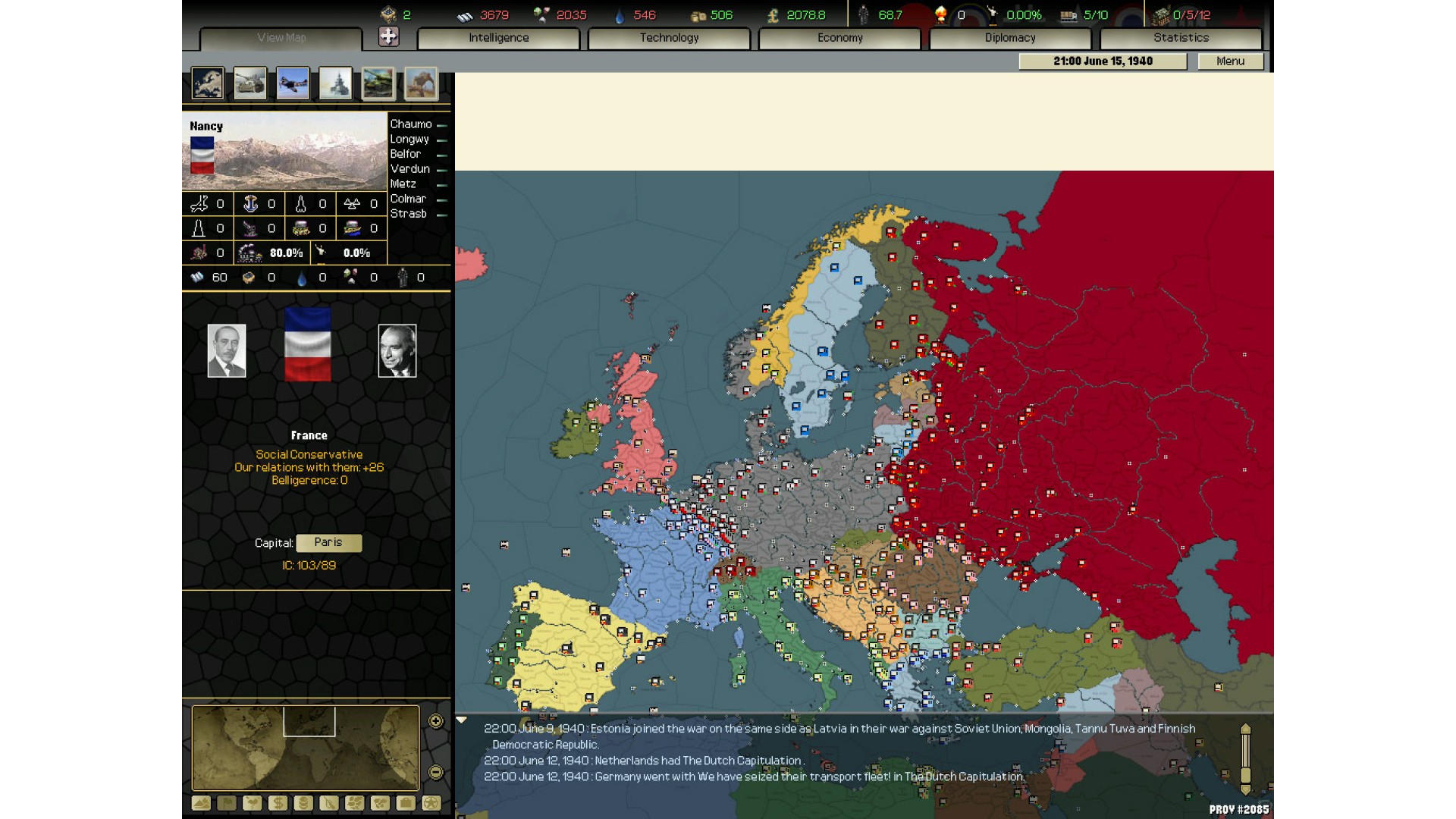Image resolution: width=1456 pixels, height=819 pixels.
Task: Collapse the message log with arrow
Action: [x=461, y=720]
